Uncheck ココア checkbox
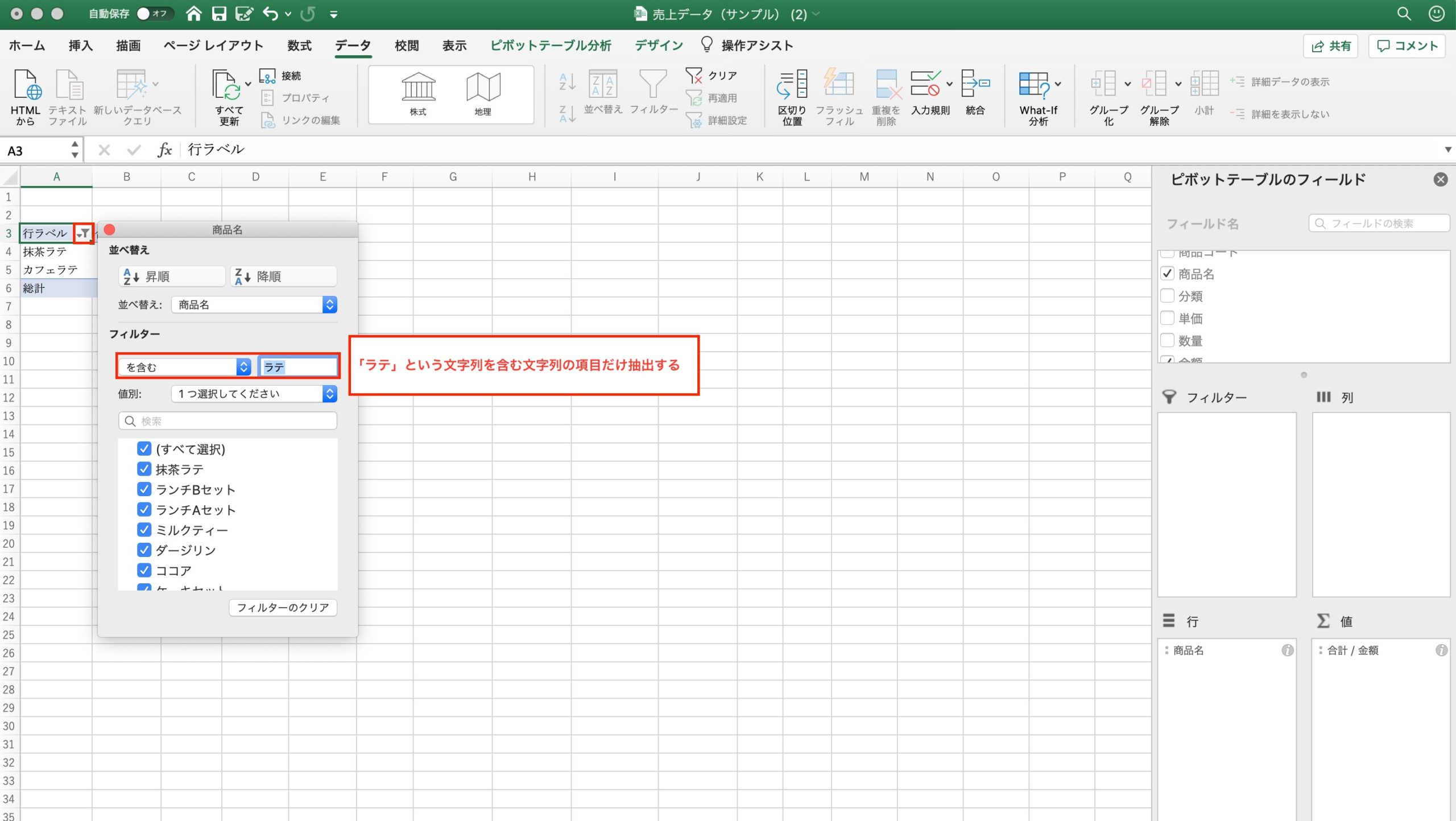1456x821 pixels. point(144,570)
